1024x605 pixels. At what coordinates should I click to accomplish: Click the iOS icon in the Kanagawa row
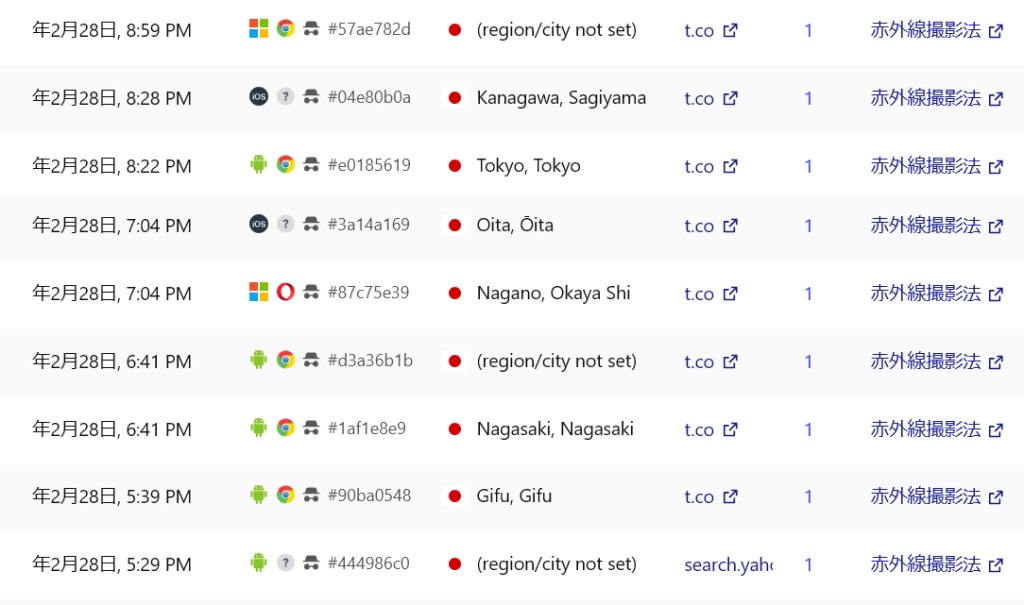point(258,97)
